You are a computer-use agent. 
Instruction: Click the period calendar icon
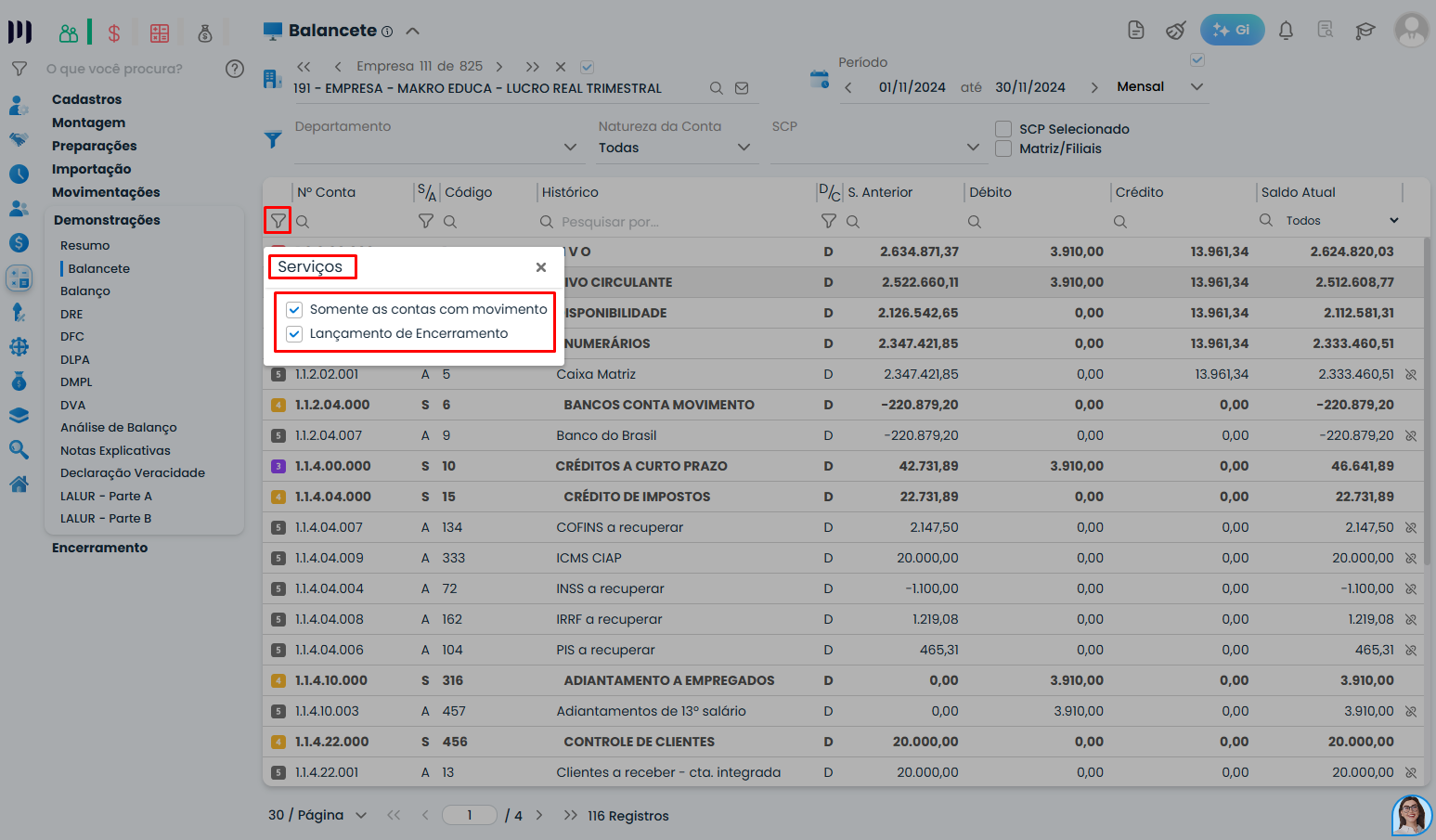pos(819,80)
